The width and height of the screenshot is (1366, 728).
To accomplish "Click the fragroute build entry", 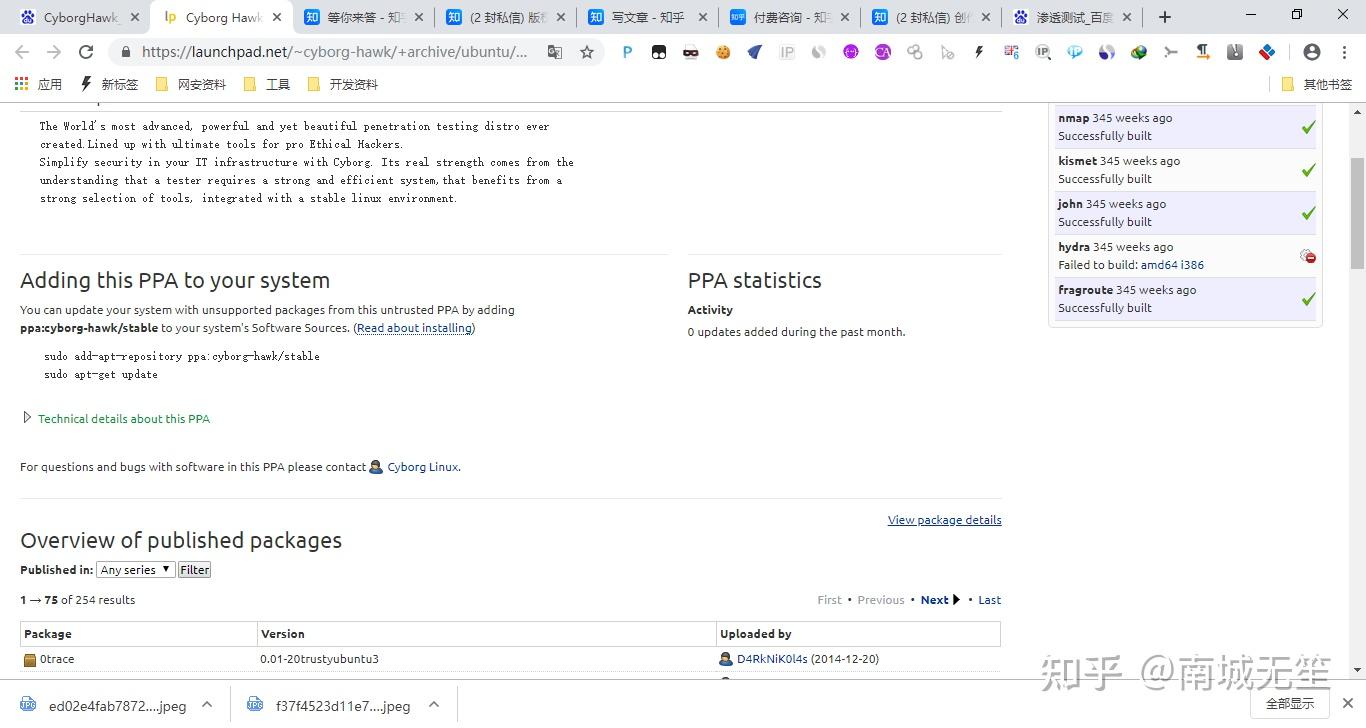I will (1185, 299).
